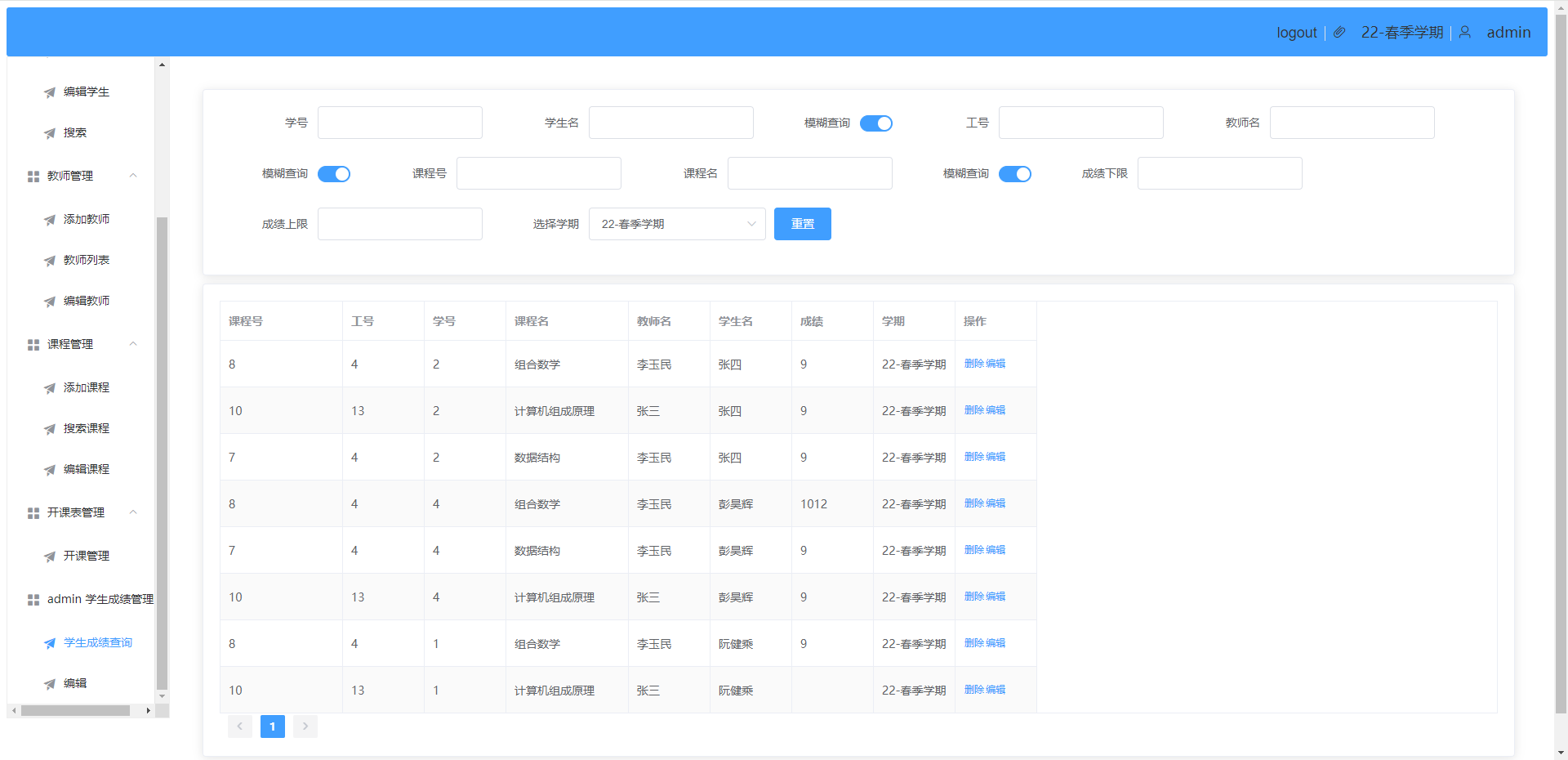Click the paper plane icon beside 搜索课程
The image size is (1568, 760).
(x=50, y=429)
